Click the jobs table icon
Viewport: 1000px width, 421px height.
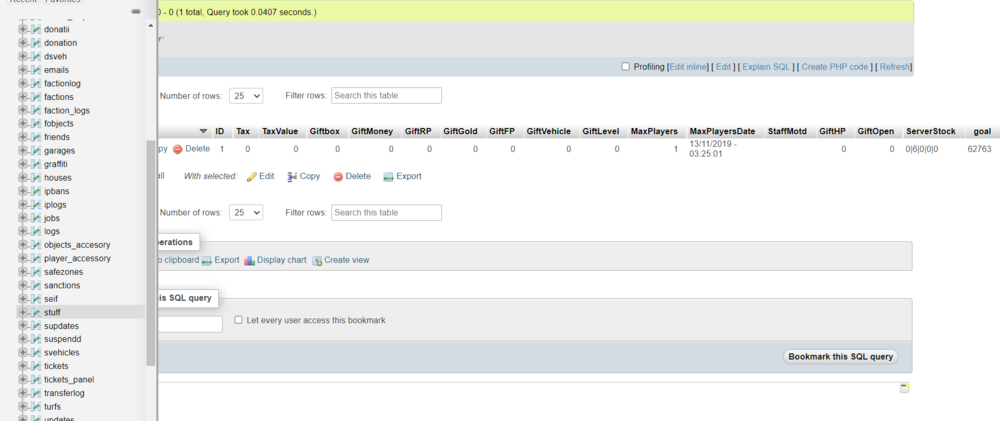pos(36,218)
